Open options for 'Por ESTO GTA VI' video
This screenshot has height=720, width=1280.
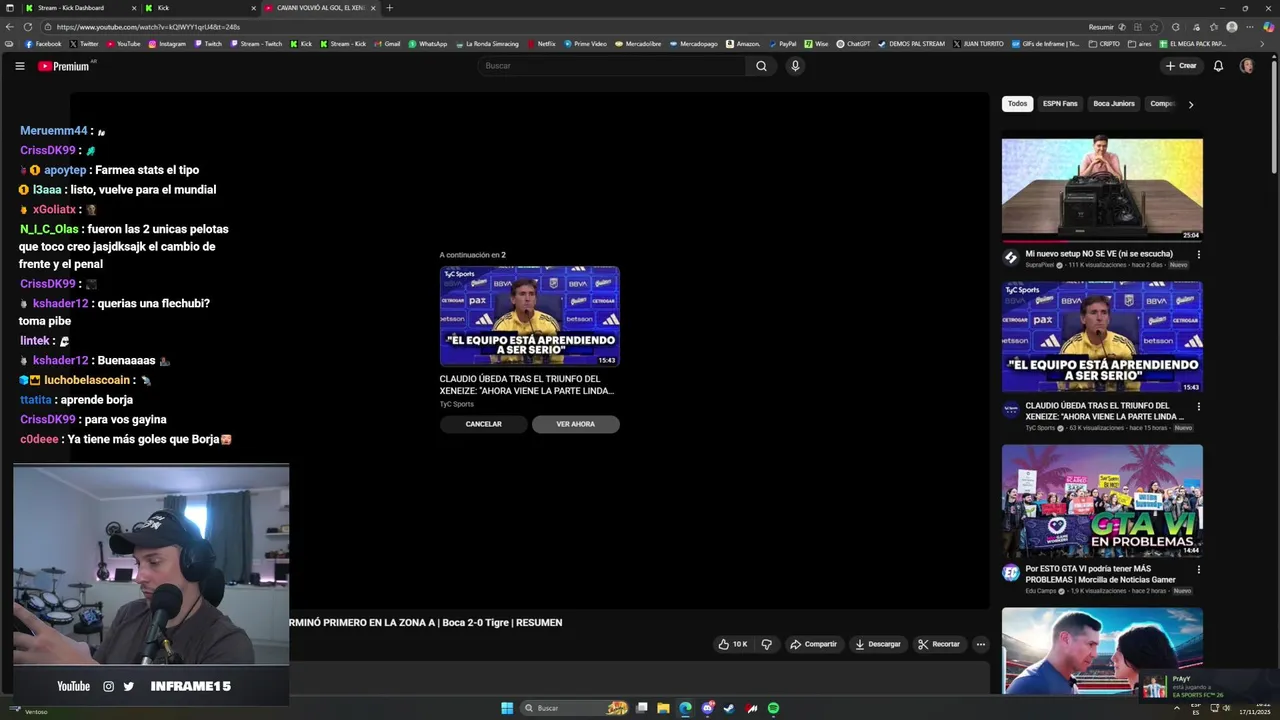pyautogui.click(x=1198, y=569)
